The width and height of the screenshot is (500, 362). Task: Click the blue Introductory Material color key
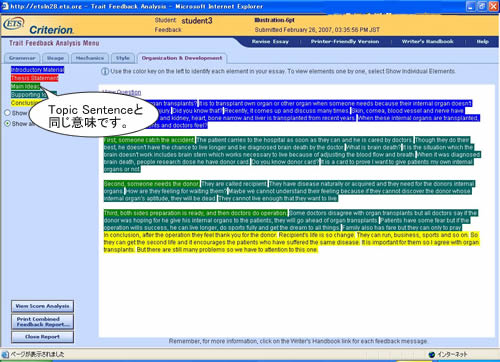coord(37,70)
